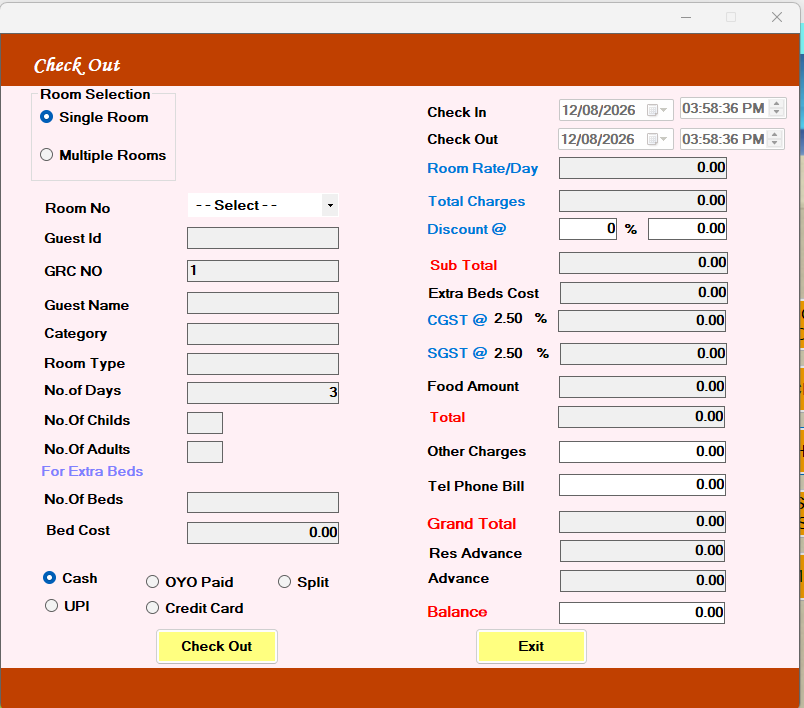This screenshot has height=708, width=804.
Task: Click the Discount percent input box
Action: tap(588, 229)
